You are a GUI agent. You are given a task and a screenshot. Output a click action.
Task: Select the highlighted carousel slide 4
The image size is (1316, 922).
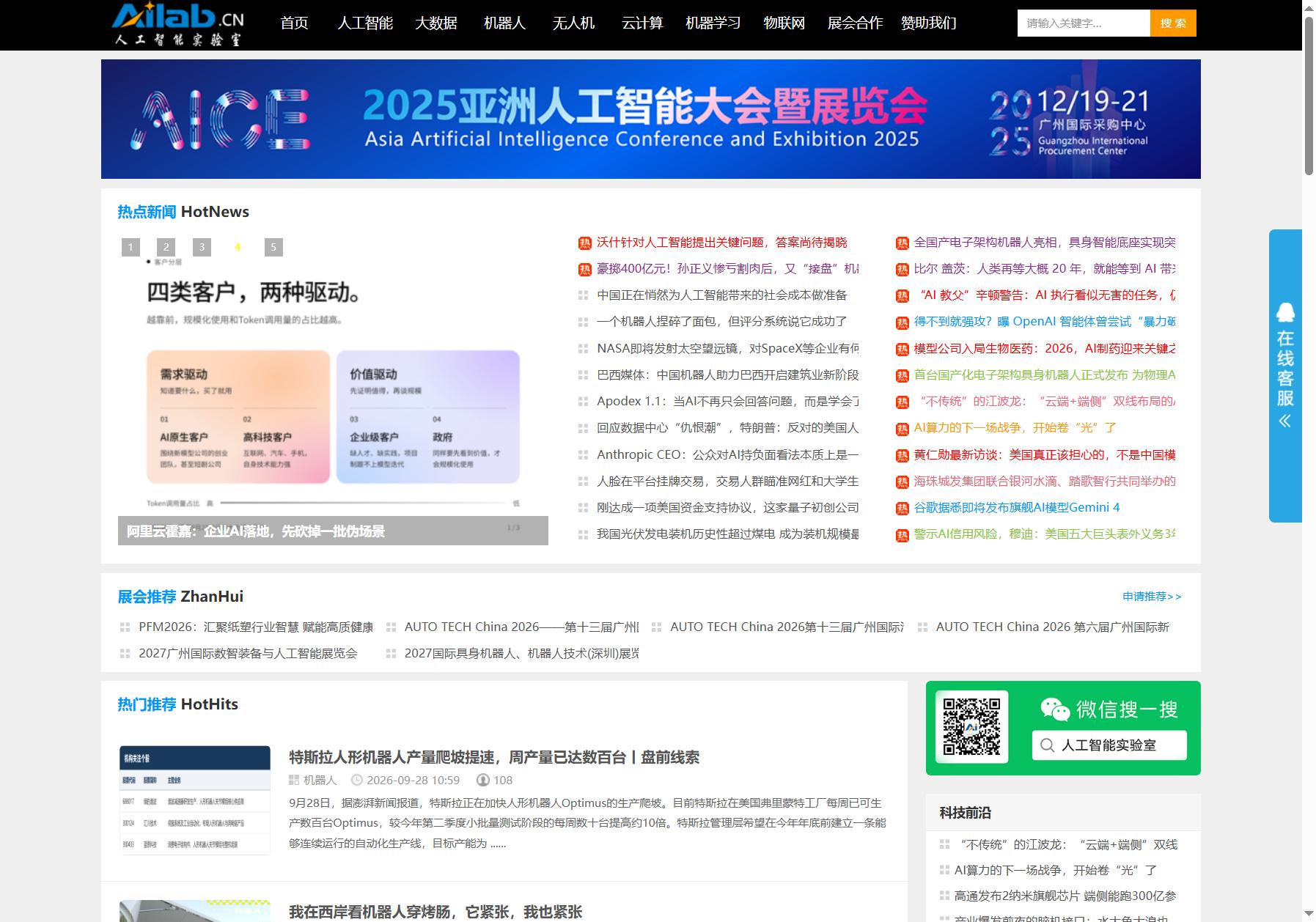click(x=238, y=247)
